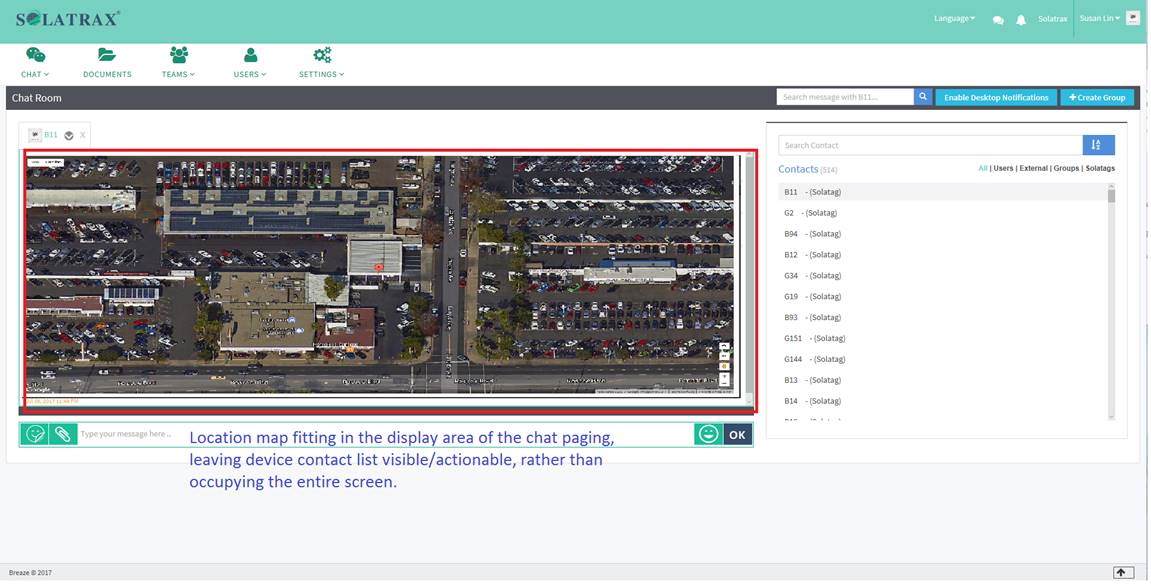Click the Contacts heading
The image size is (1151, 584).
tap(798, 169)
